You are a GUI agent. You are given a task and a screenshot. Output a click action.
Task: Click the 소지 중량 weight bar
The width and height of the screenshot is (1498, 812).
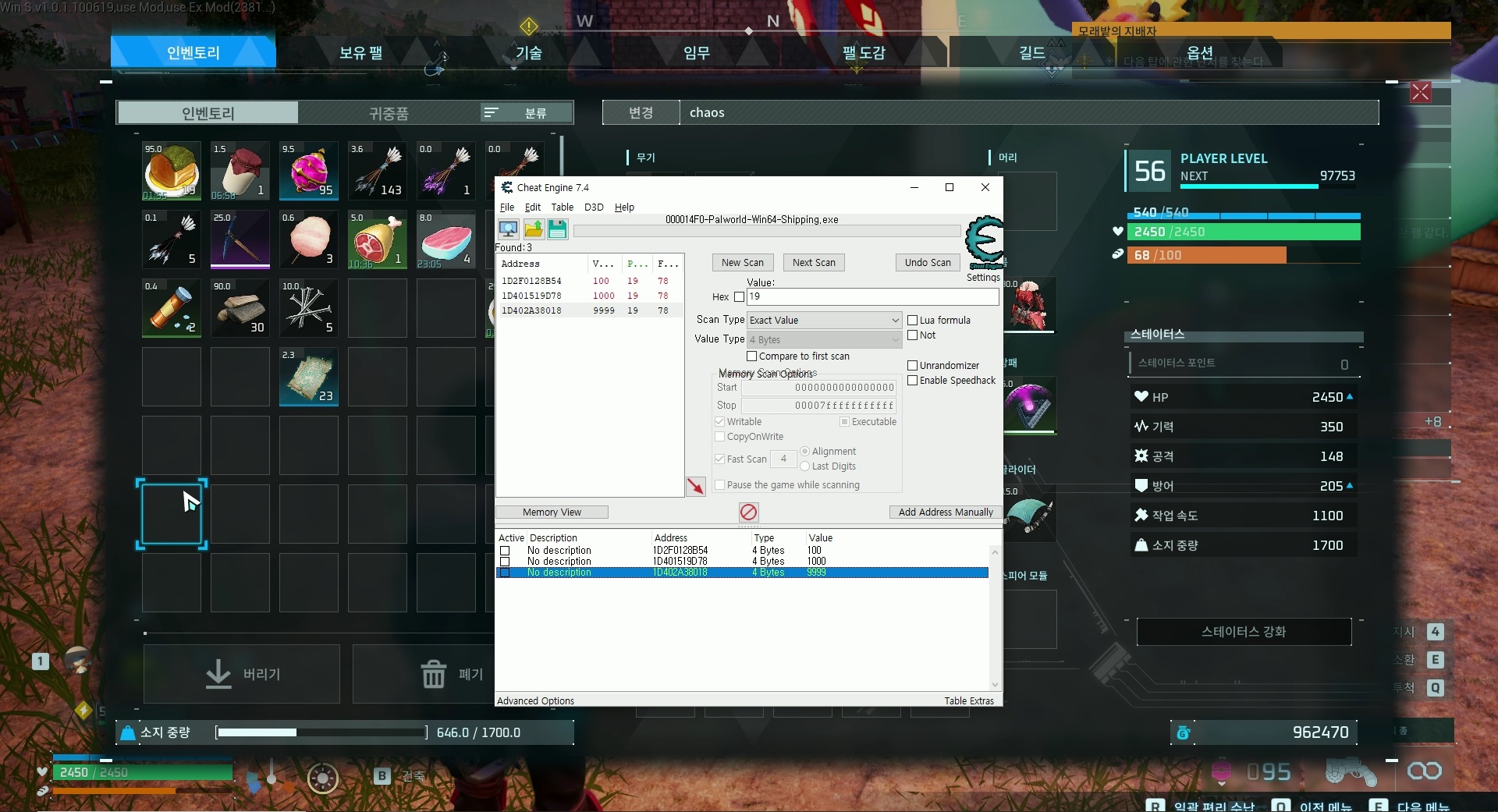pos(321,732)
